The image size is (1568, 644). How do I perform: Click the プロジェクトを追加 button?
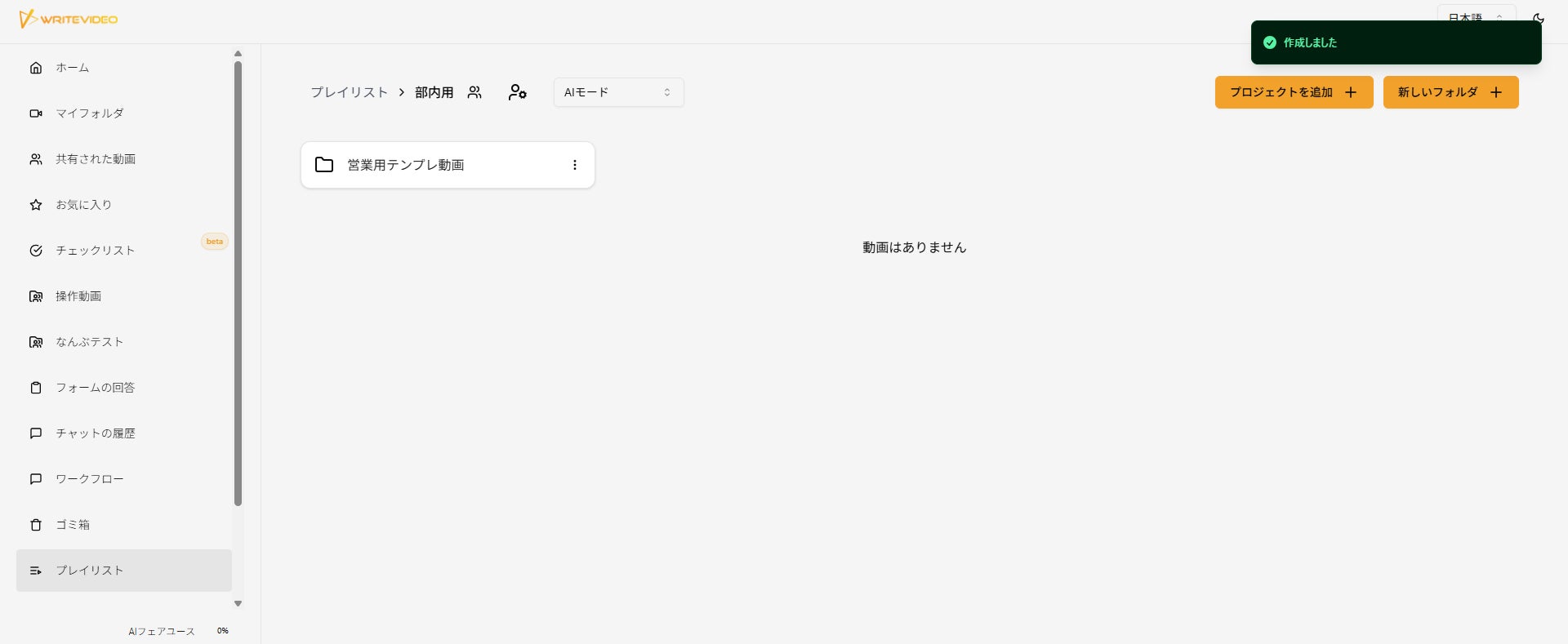1294,92
